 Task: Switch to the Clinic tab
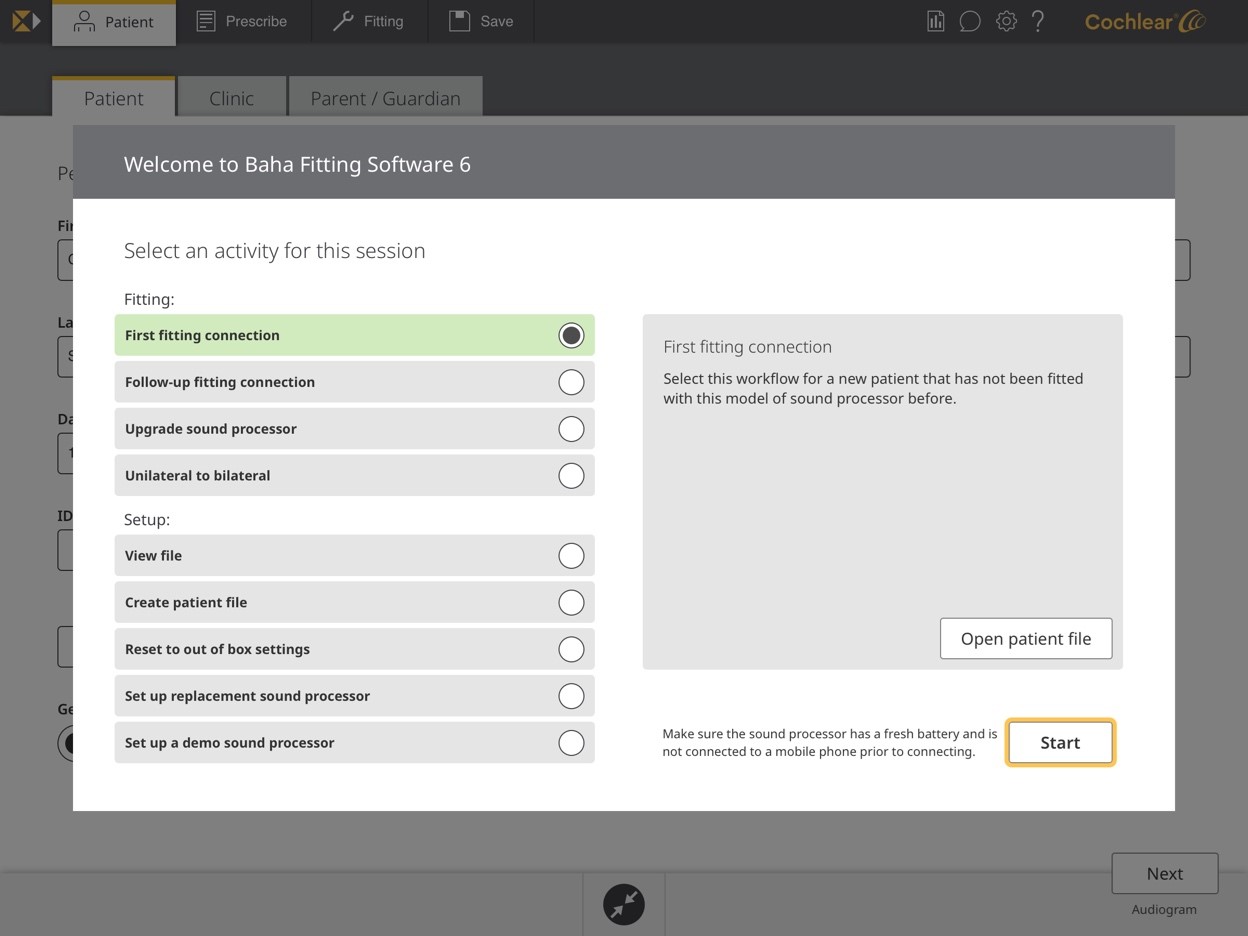(231, 98)
